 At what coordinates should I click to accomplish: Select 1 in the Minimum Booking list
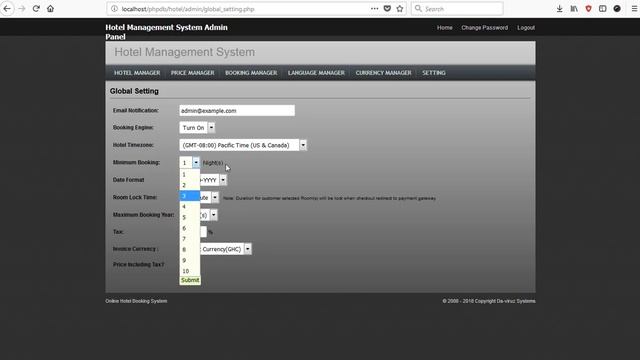tap(190, 174)
